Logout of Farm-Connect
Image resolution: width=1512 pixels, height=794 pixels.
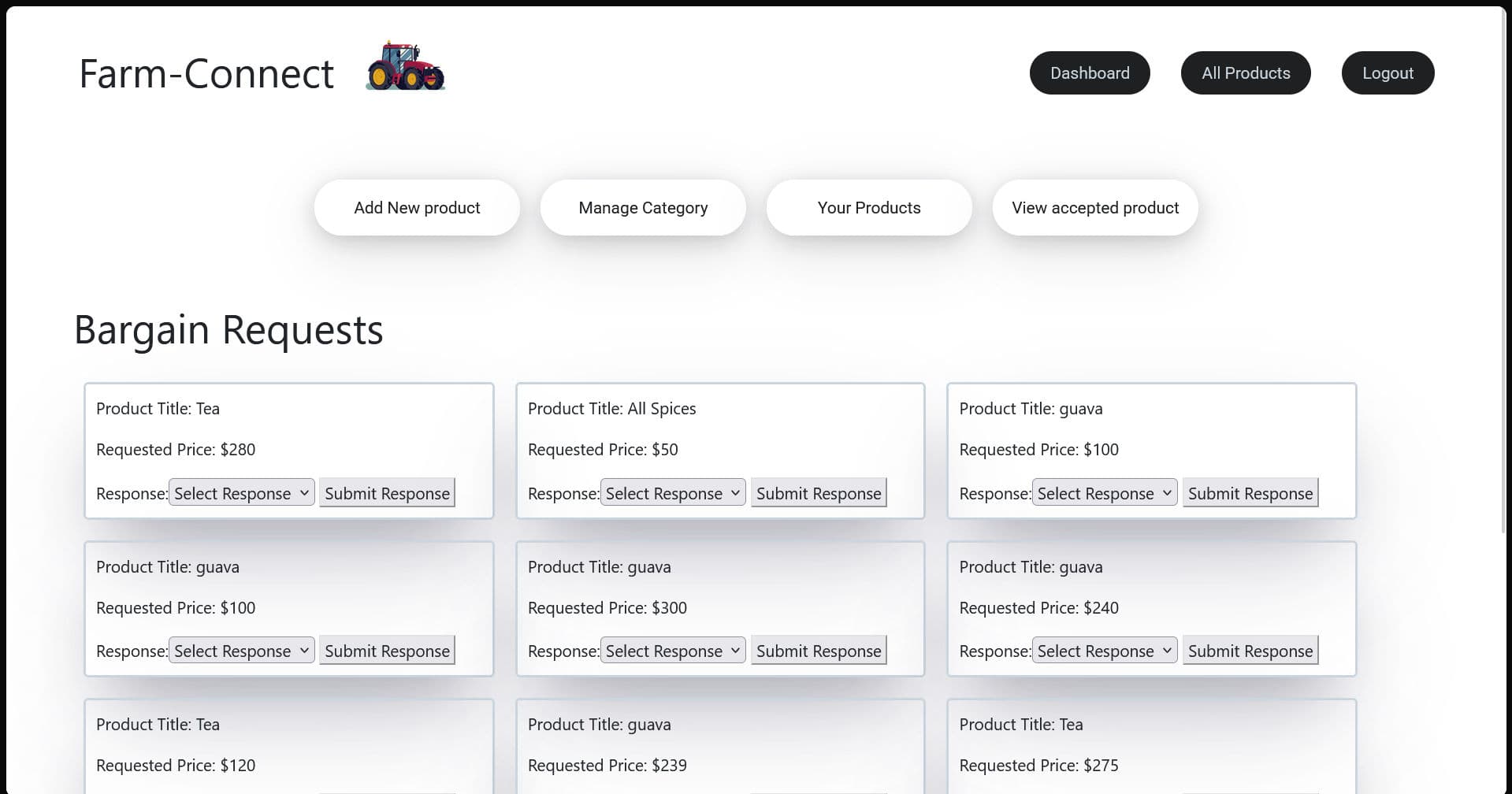(1387, 72)
